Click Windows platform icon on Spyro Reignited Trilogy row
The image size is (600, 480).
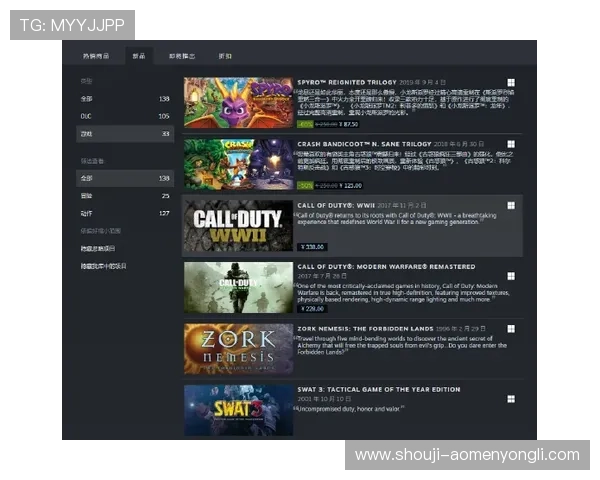(510, 83)
